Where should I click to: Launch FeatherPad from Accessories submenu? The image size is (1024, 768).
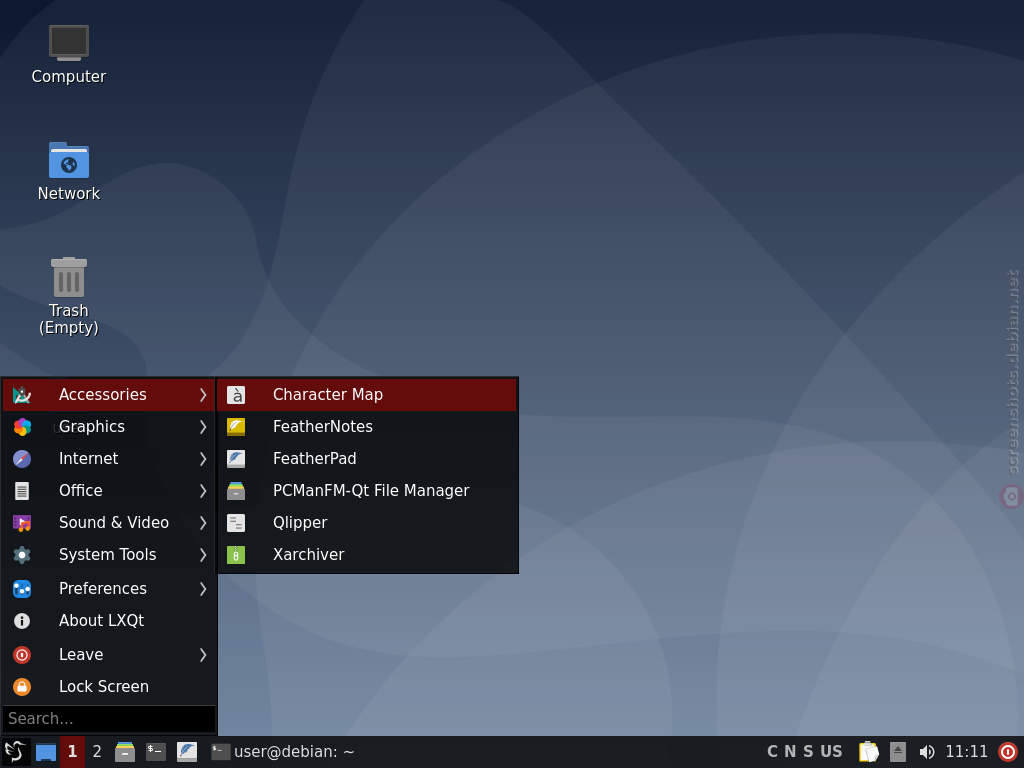coord(367,458)
